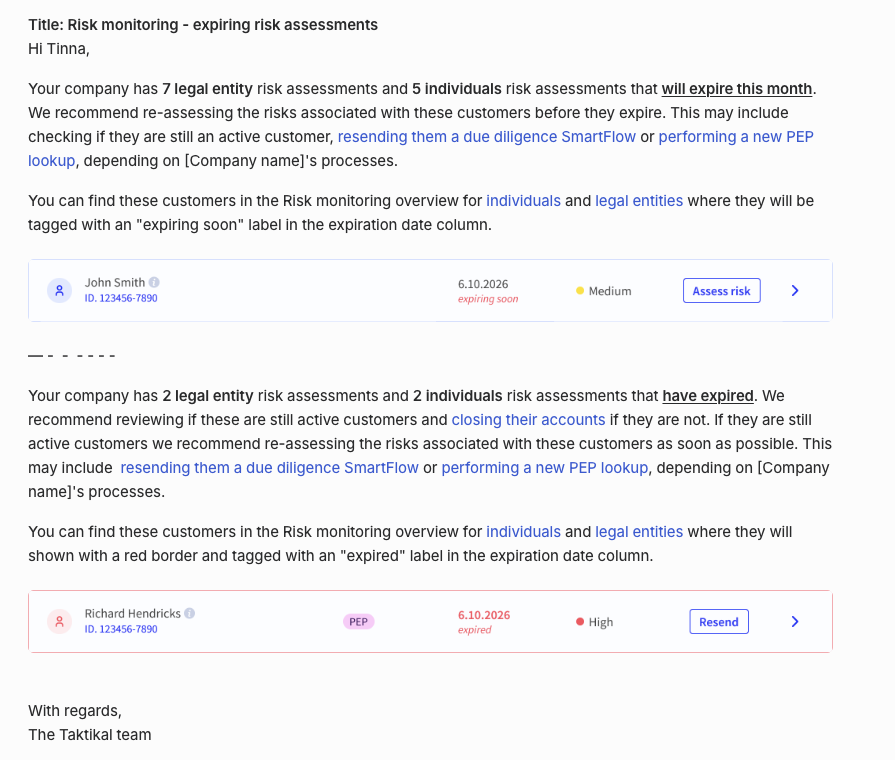Click the red High risk indicator
This screenshot has height=760, width=895.
click(x=580, y=622)
